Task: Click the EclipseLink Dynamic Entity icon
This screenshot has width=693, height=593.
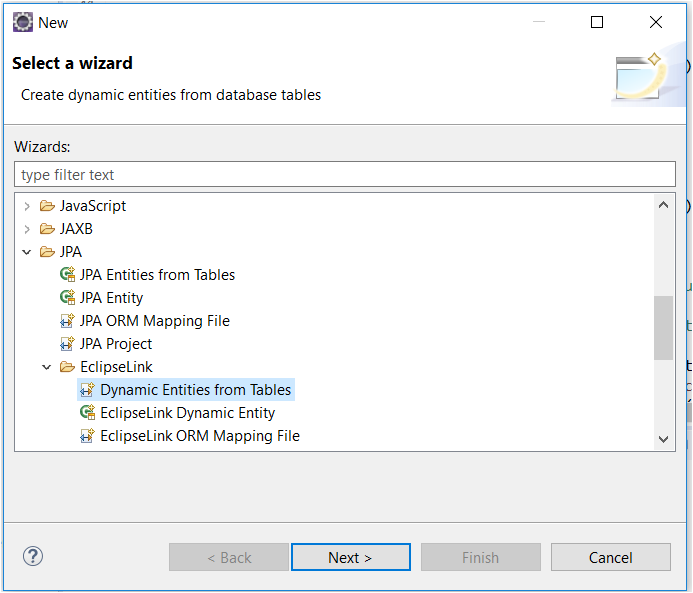Action: pyautogui.click(x=88, y=413)
